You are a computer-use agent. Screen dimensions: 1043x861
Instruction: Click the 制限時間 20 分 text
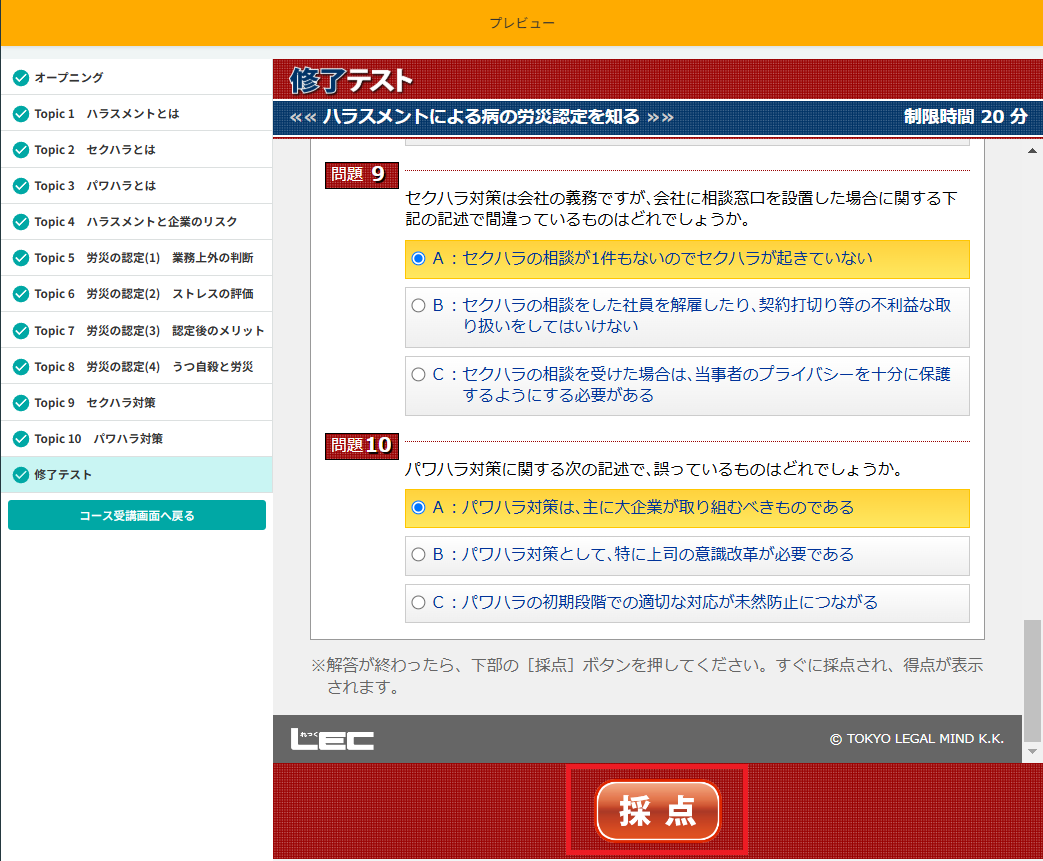(965, 116)
